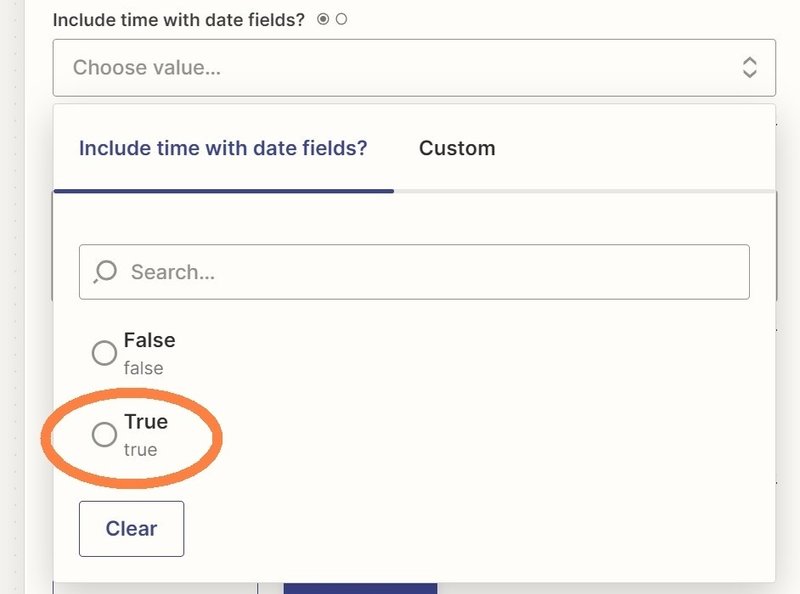Screen dimensions: 800x594
Task: Click the True option label
Action: 146,422
